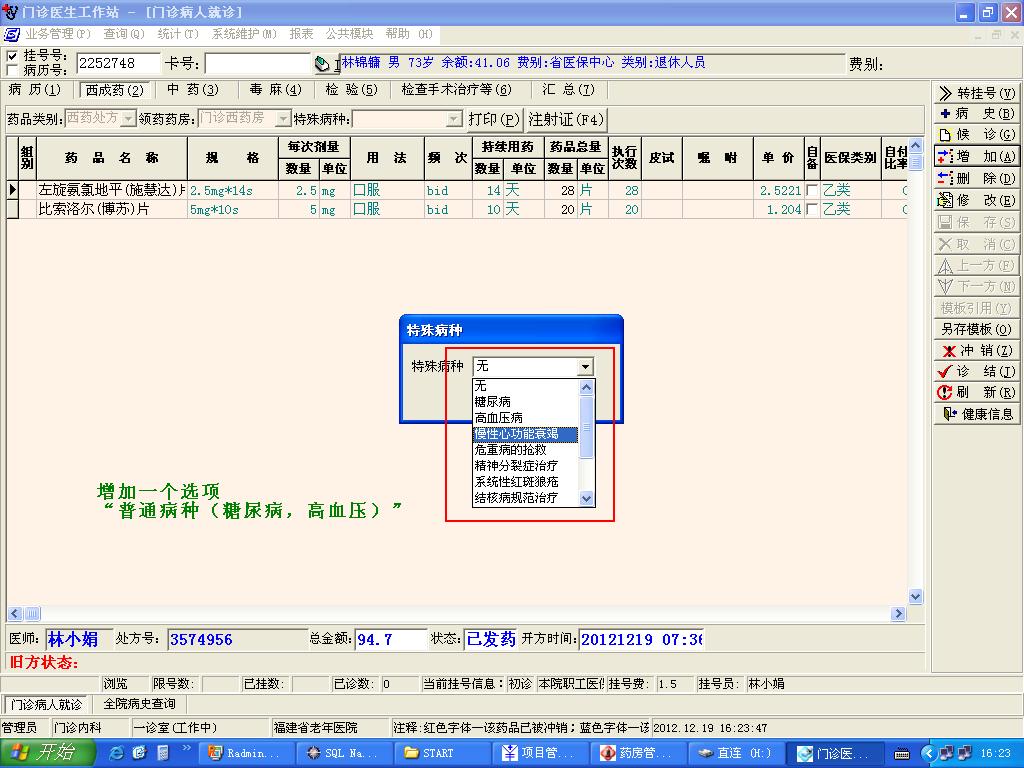The width and height of the screenshot is (1024, 768).
Task: Click the 挂号号 input field with 2252748
Action: [x=118, y=63]
